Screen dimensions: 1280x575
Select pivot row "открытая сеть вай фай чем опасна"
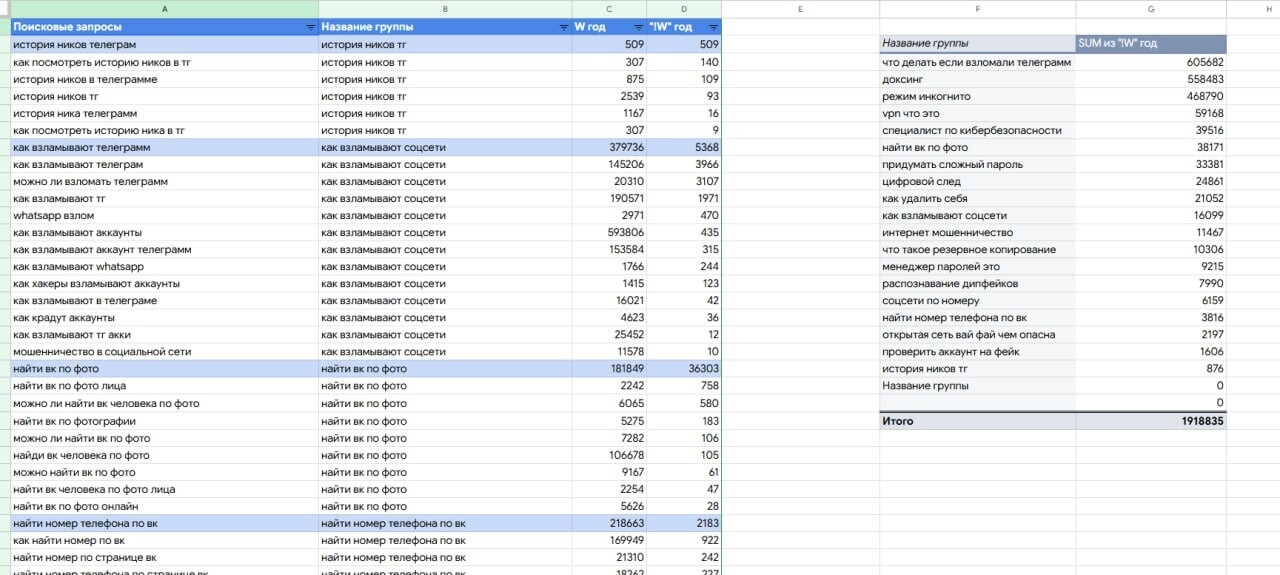[977, 334]
